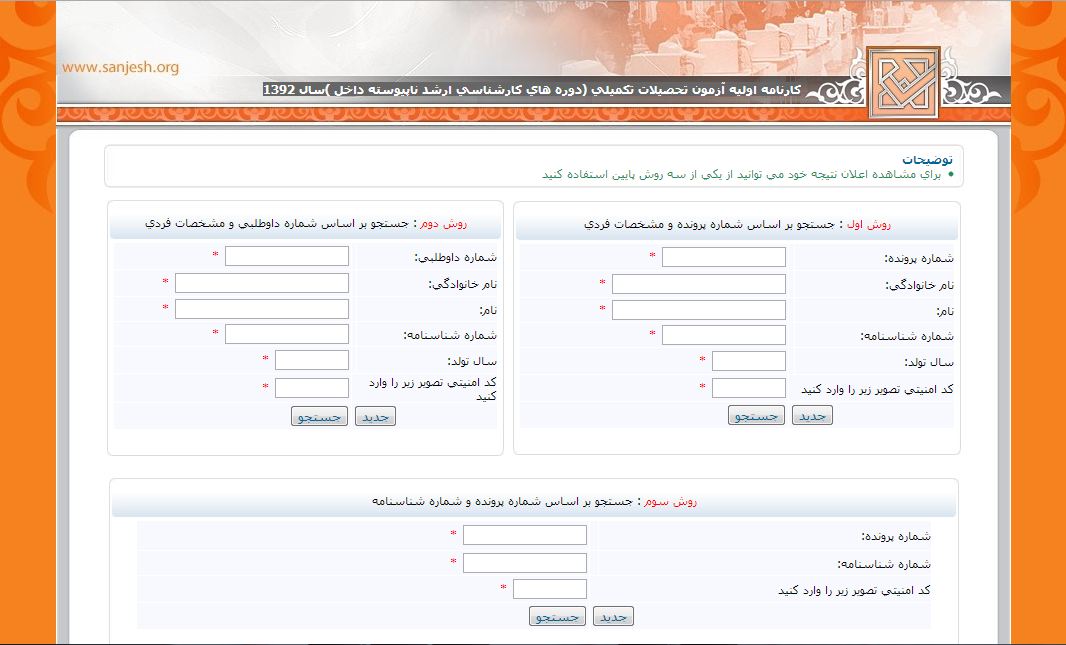The image size is (1066, 645).
Task: Click جدید button in روش سوم
Action: point(613,616)
